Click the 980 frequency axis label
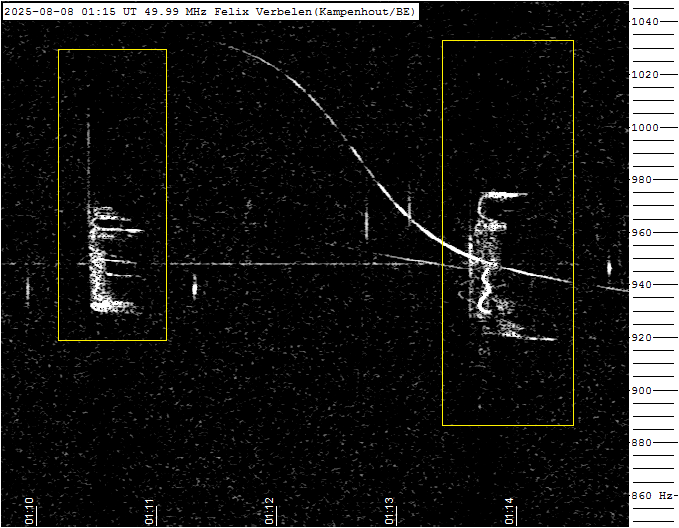 (642, 179)
